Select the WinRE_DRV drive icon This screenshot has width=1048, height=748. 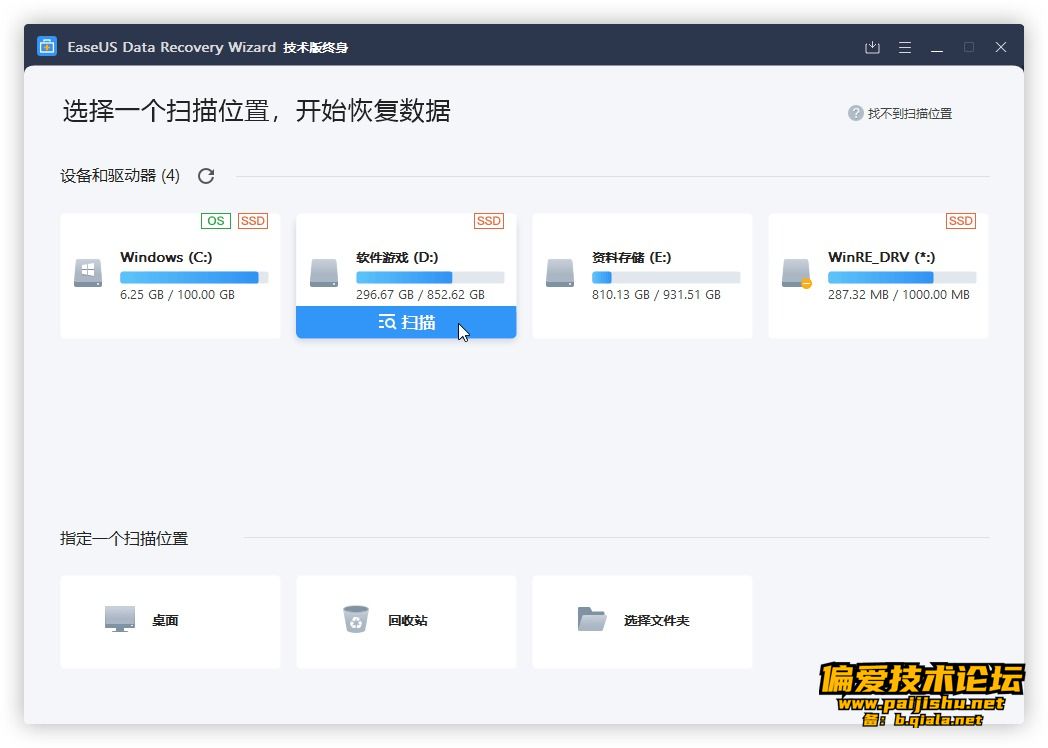click(x=797, y=273)
